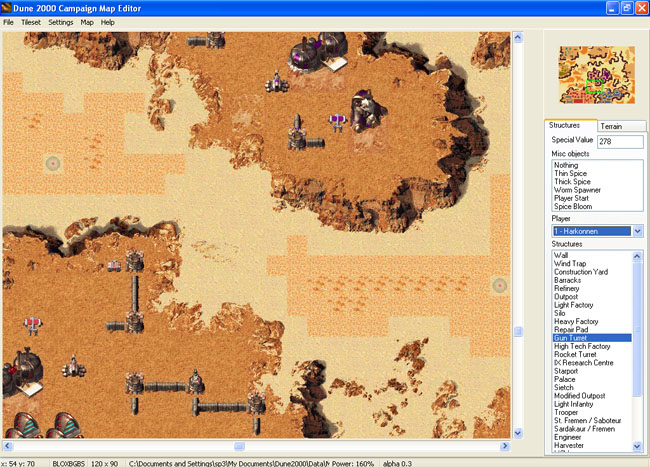Image resolution: width=650 pixels, height=467 pixels.
Task: Select Thick Spice in Misc objects
Action: [572, 181]
